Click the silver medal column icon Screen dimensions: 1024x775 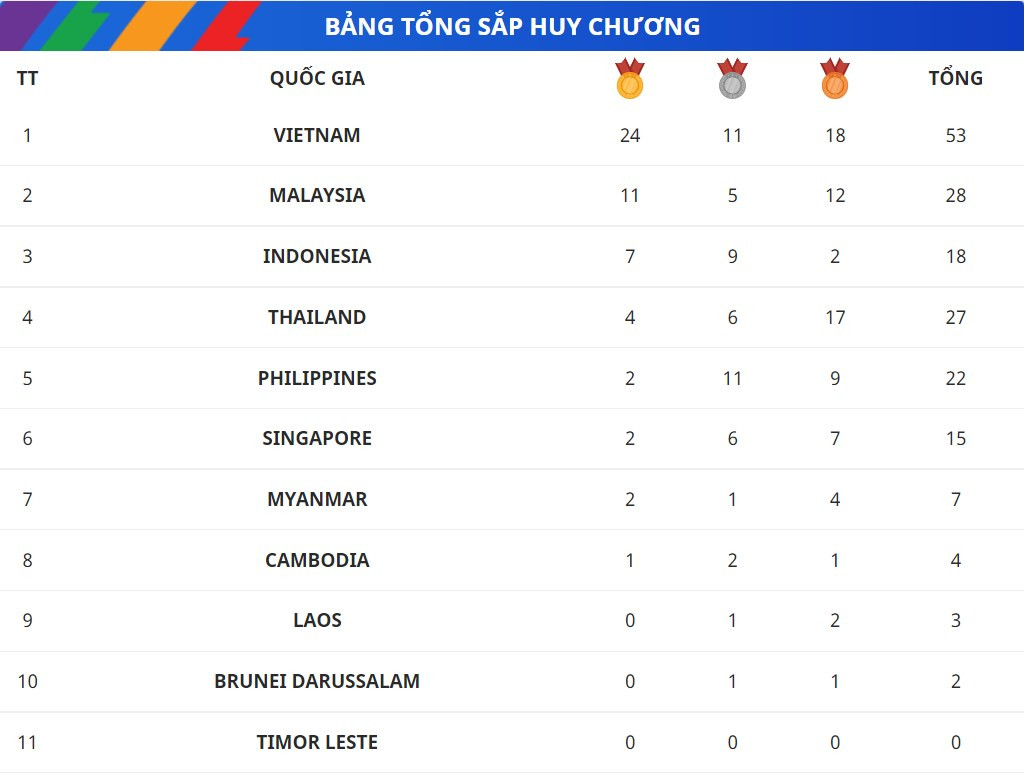pos(732,79)
